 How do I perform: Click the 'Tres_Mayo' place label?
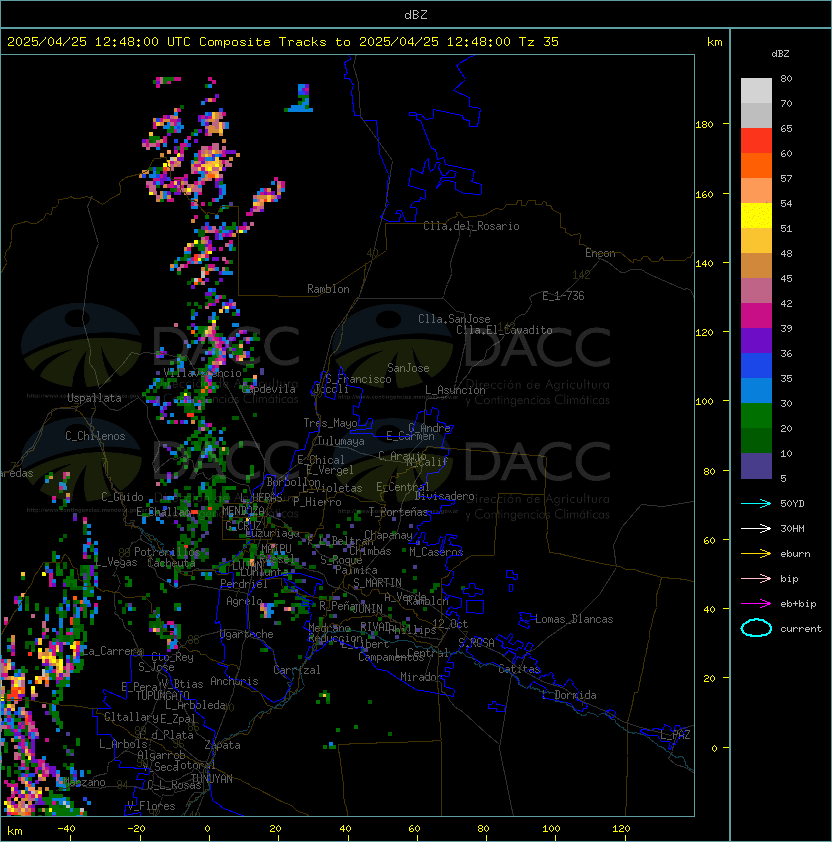tap(330, 423)
